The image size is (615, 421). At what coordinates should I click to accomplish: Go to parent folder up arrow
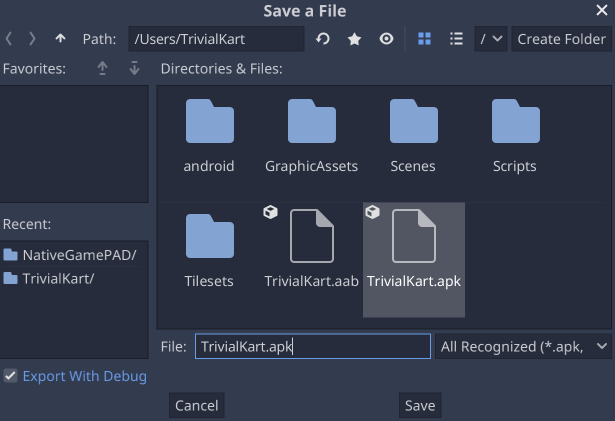(61, 39)
